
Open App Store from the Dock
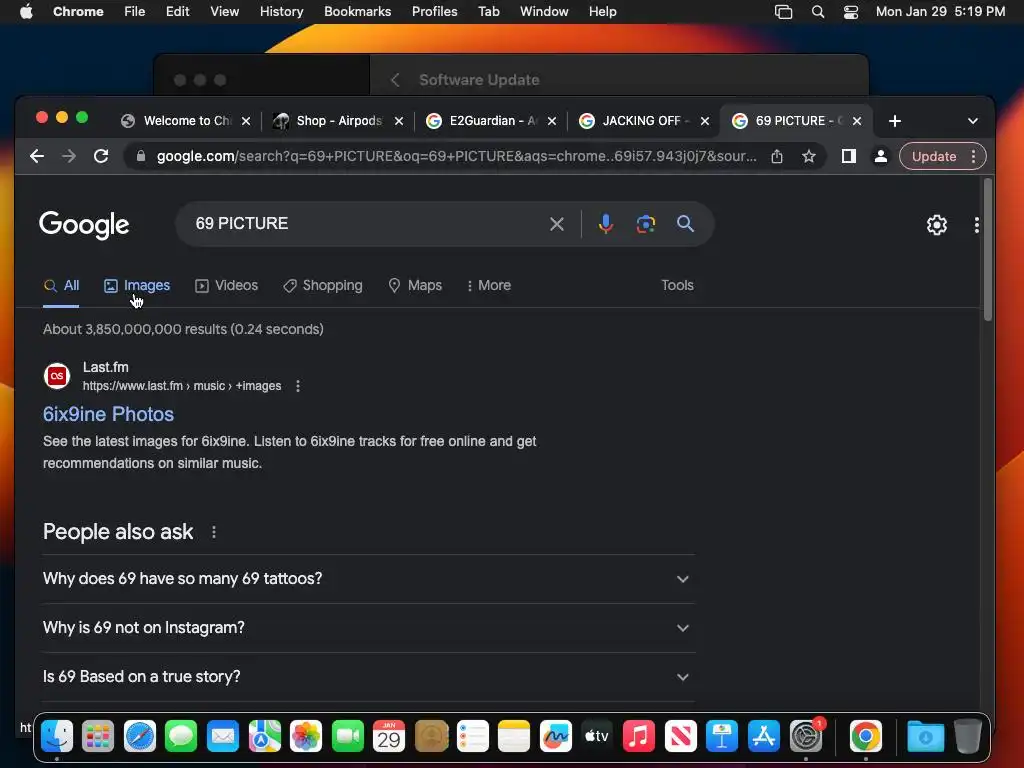(x=763, y=737)
